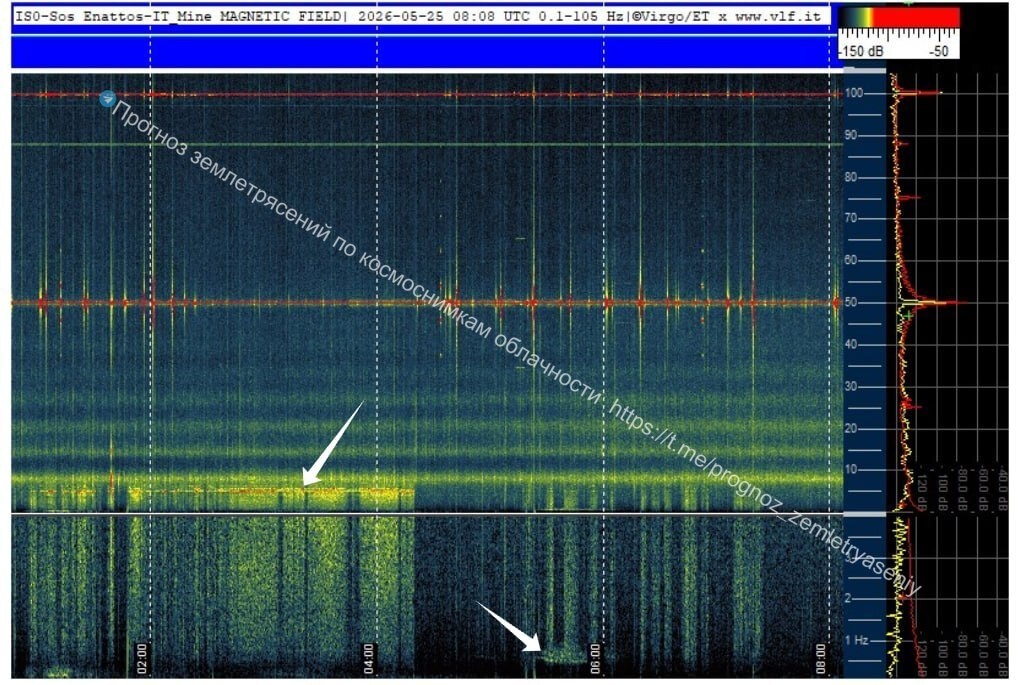Click the 06:00 time marker
This screenshot has height=685, width=1020.
(595, 658)
